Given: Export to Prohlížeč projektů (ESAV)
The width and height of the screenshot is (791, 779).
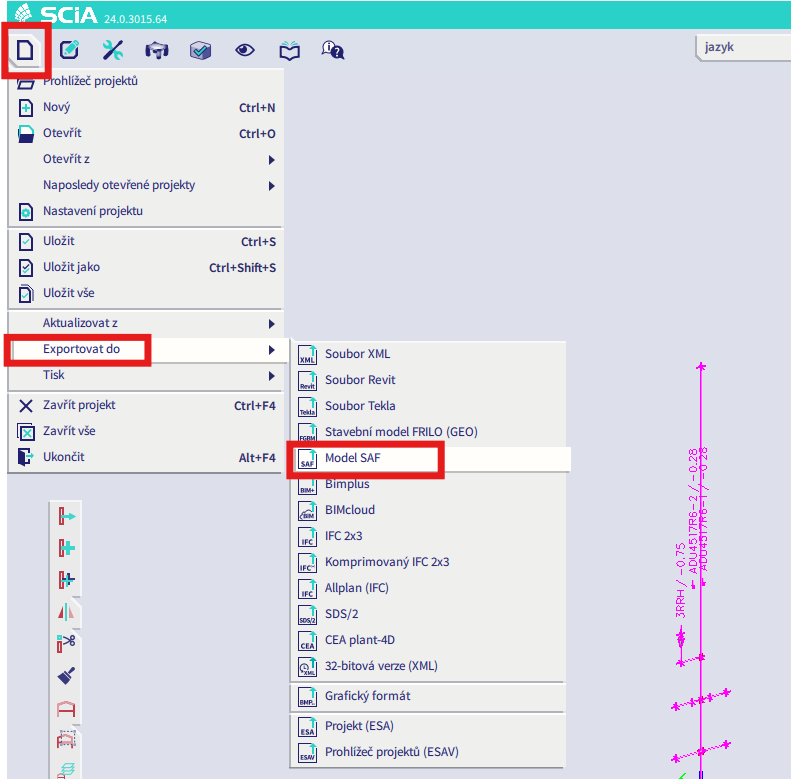Looking at the screenshot, I should [429, 752].
